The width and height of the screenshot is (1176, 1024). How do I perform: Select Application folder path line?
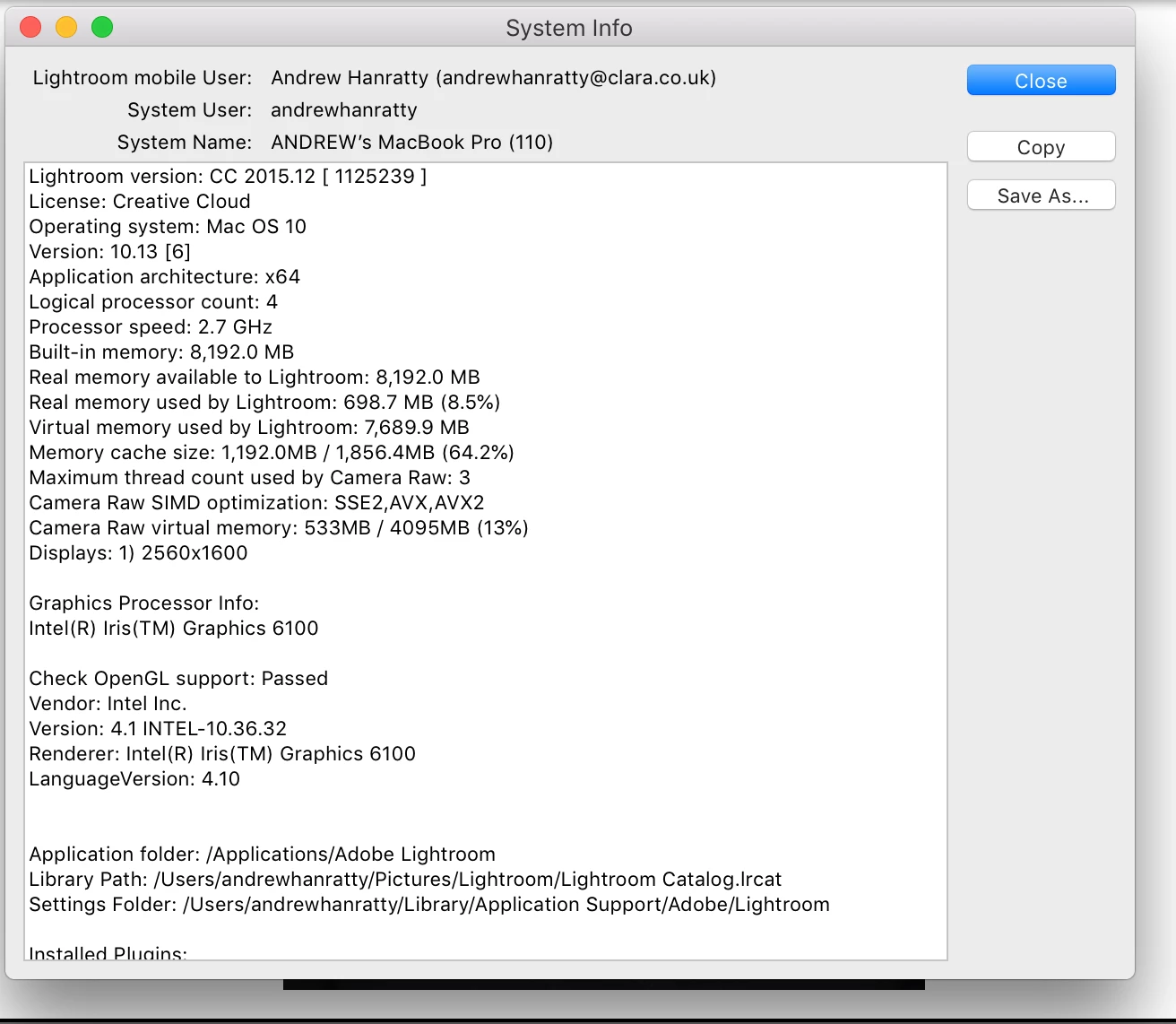click(x=263, y=854)
